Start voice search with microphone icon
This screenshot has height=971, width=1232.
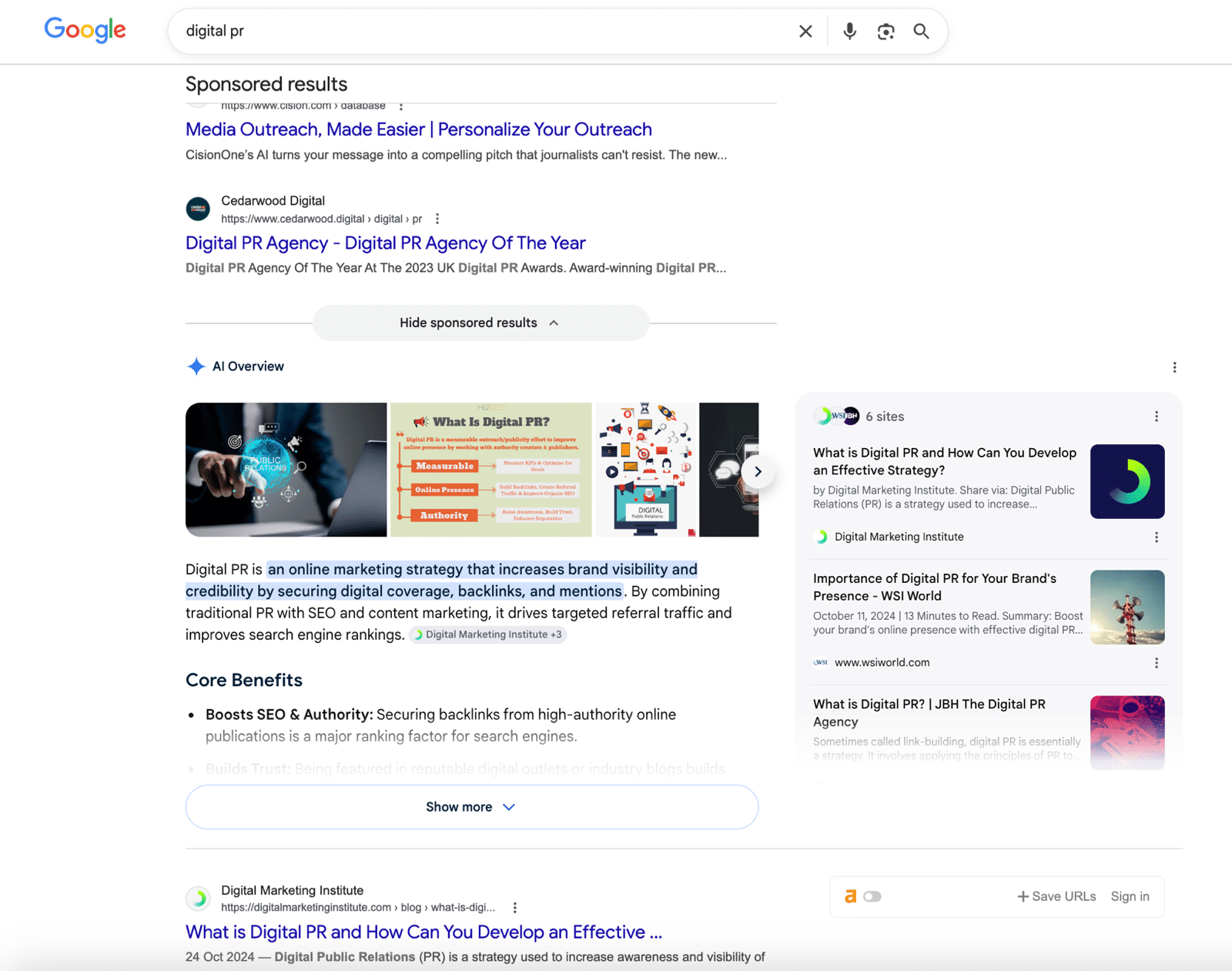pyautogui.click(x=849, y=32)
